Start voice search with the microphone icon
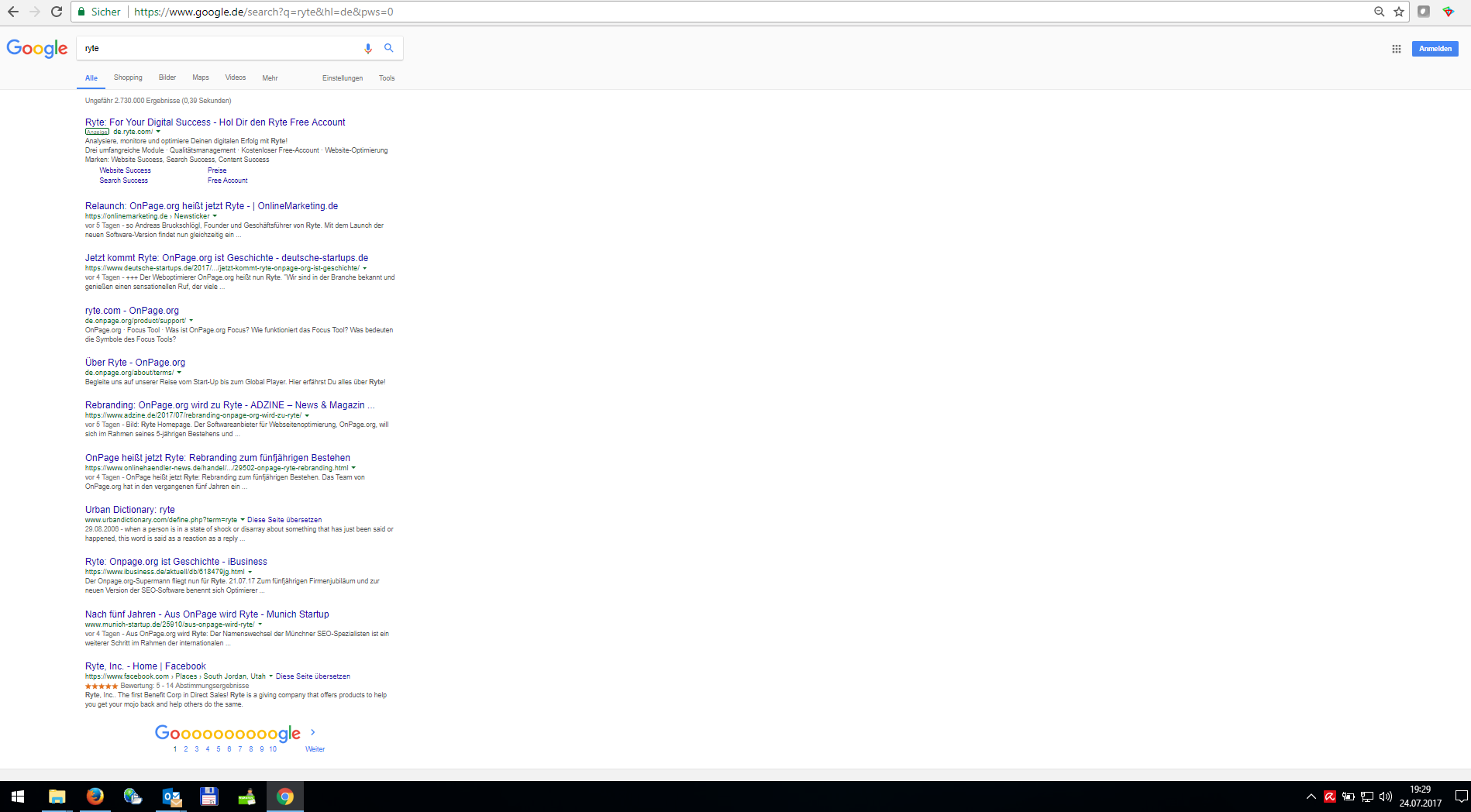This screenshot has height=812, width=1471. click(368, 48)
